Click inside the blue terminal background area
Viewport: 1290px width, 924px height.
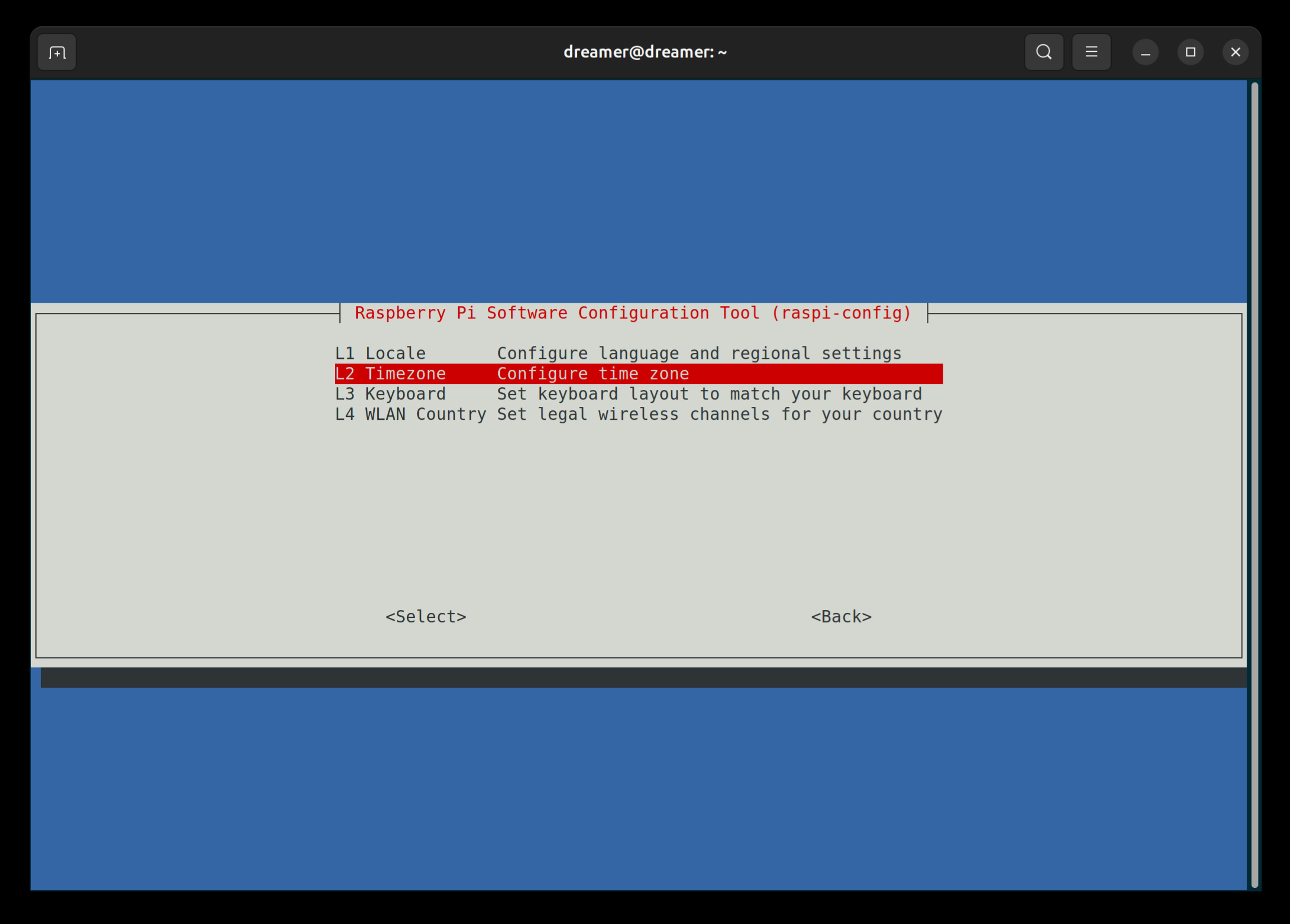(x=626, y=187)
